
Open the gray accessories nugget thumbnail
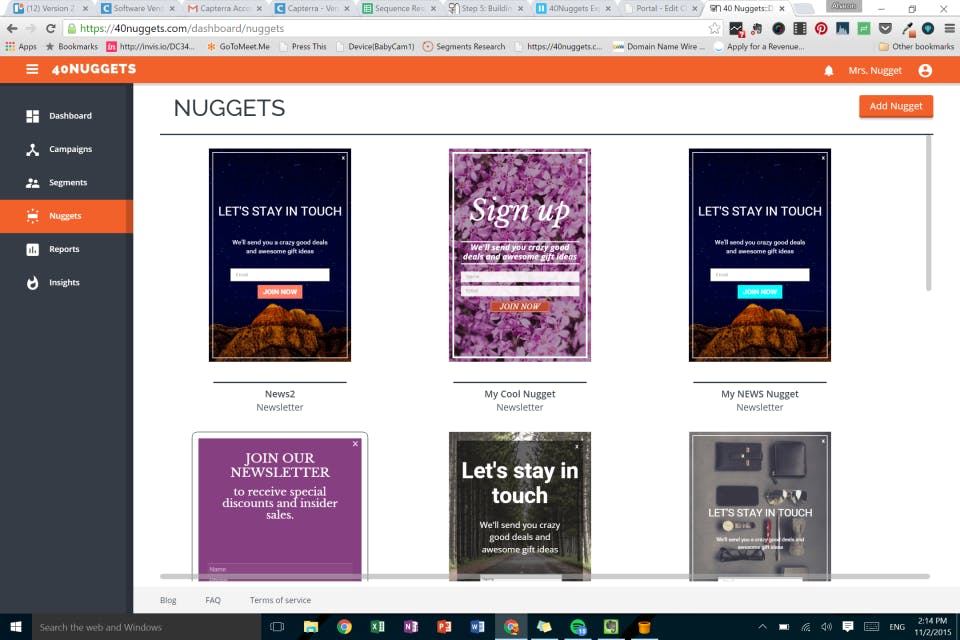[760, 506]
